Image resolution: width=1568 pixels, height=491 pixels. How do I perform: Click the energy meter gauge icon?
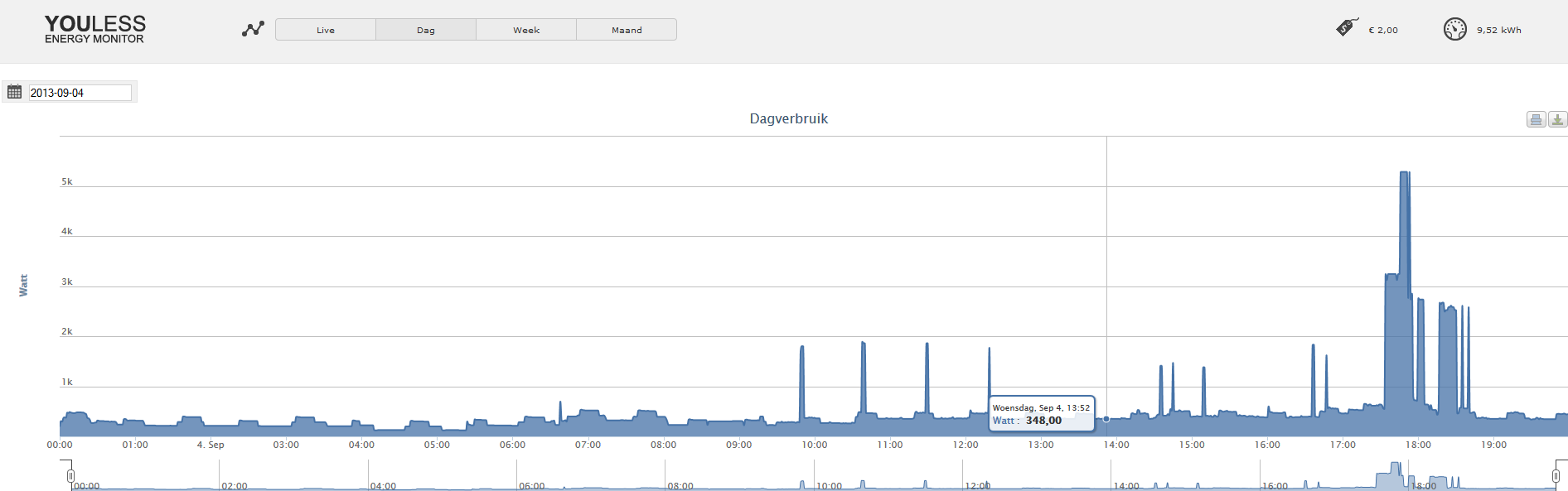coord(1454,29)
